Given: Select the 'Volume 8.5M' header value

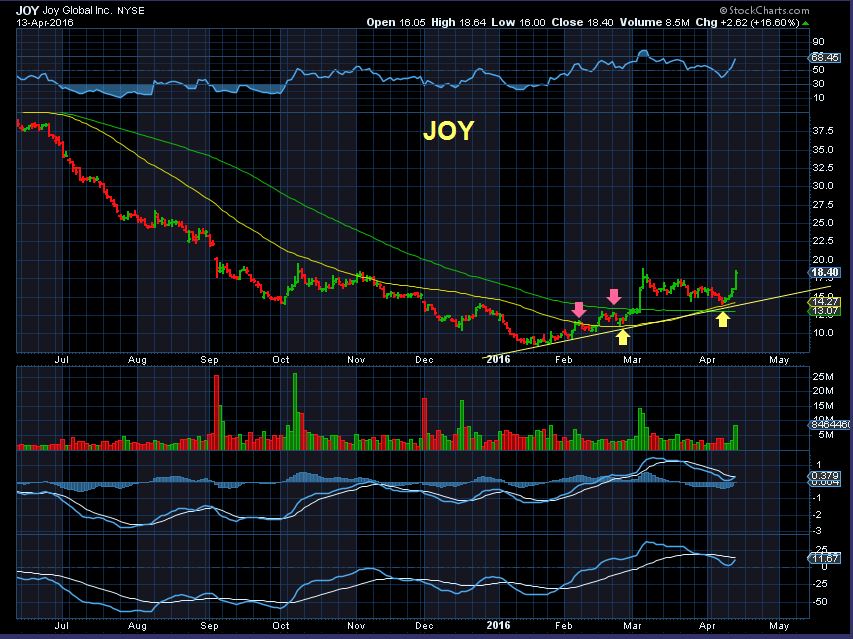Looking at the screenshot, I should tap(654, 22).
